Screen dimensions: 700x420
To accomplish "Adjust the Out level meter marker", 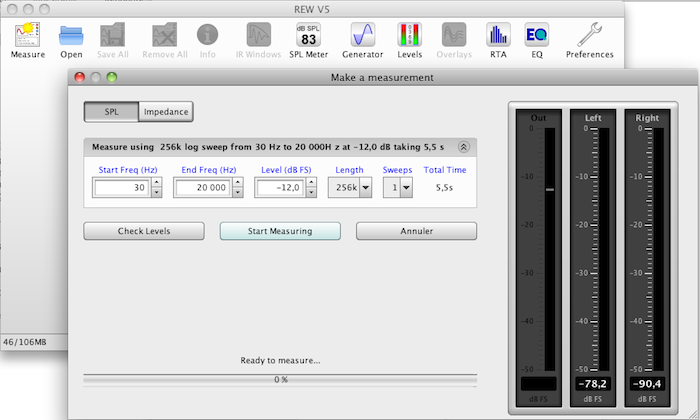I will click(550, 189).
